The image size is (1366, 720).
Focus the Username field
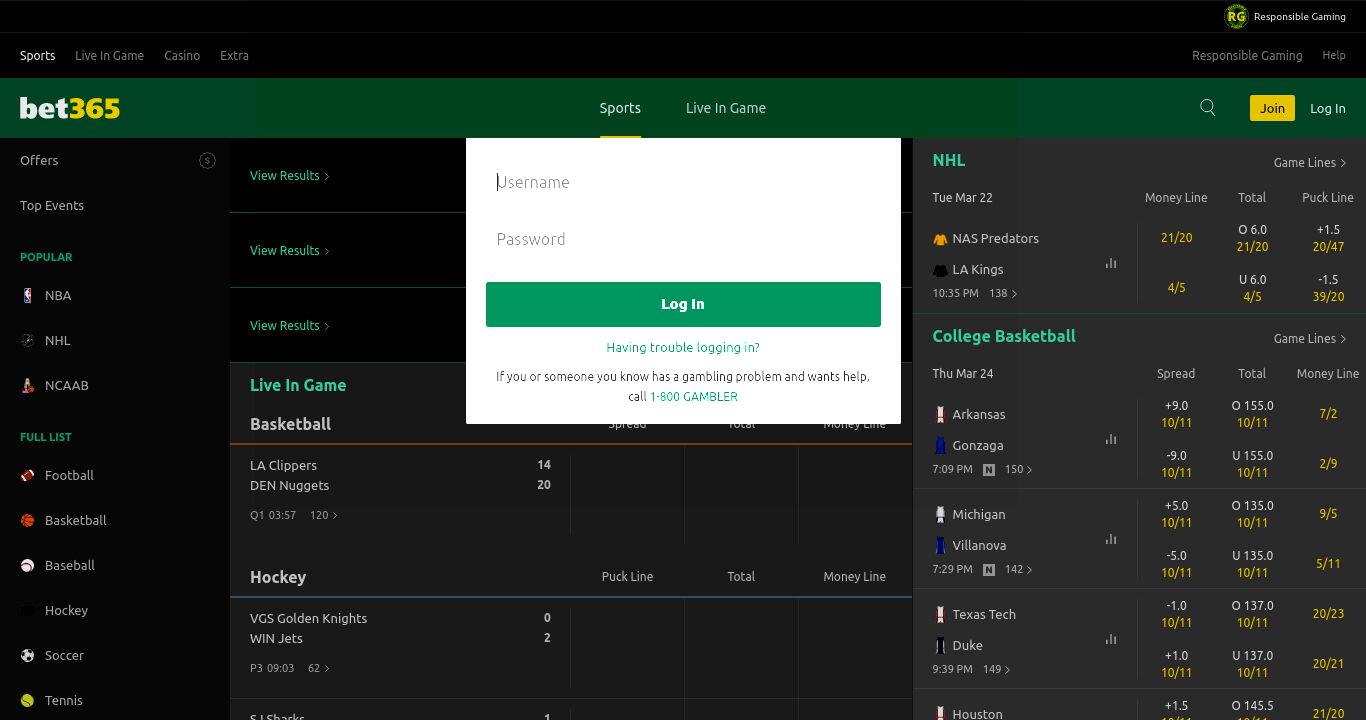(683, 182)
